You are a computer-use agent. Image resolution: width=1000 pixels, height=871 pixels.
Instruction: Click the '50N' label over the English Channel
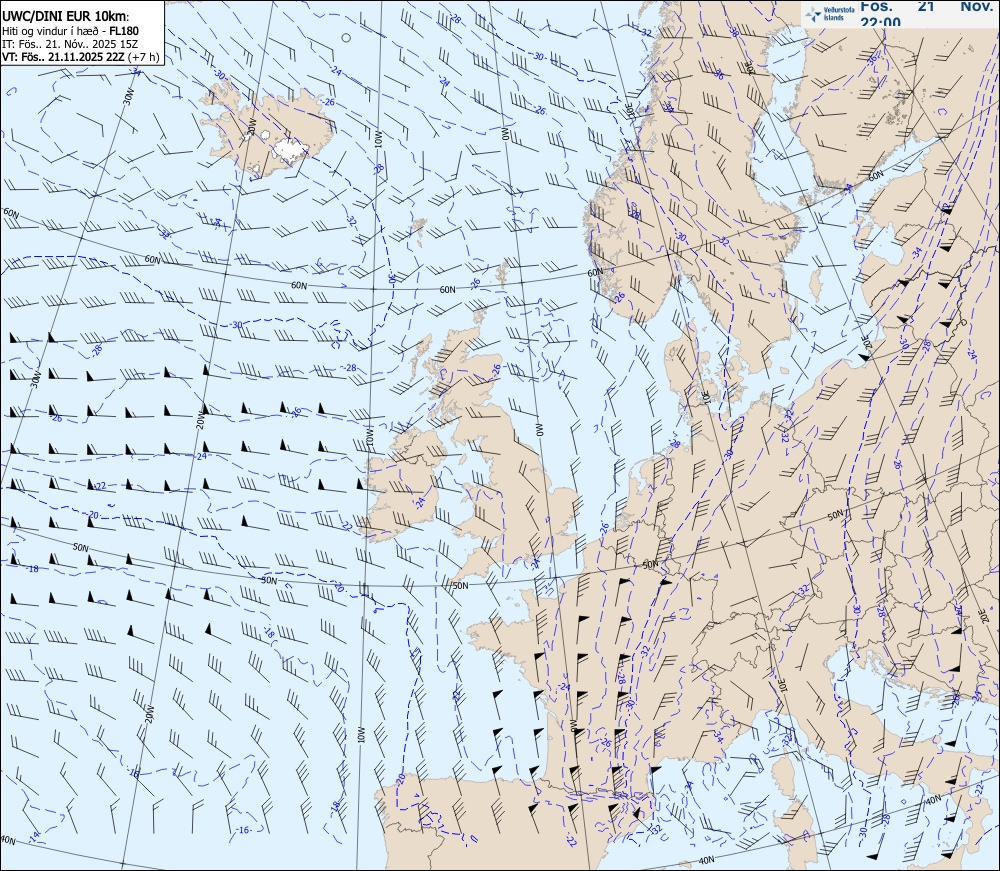click(460, 585)
